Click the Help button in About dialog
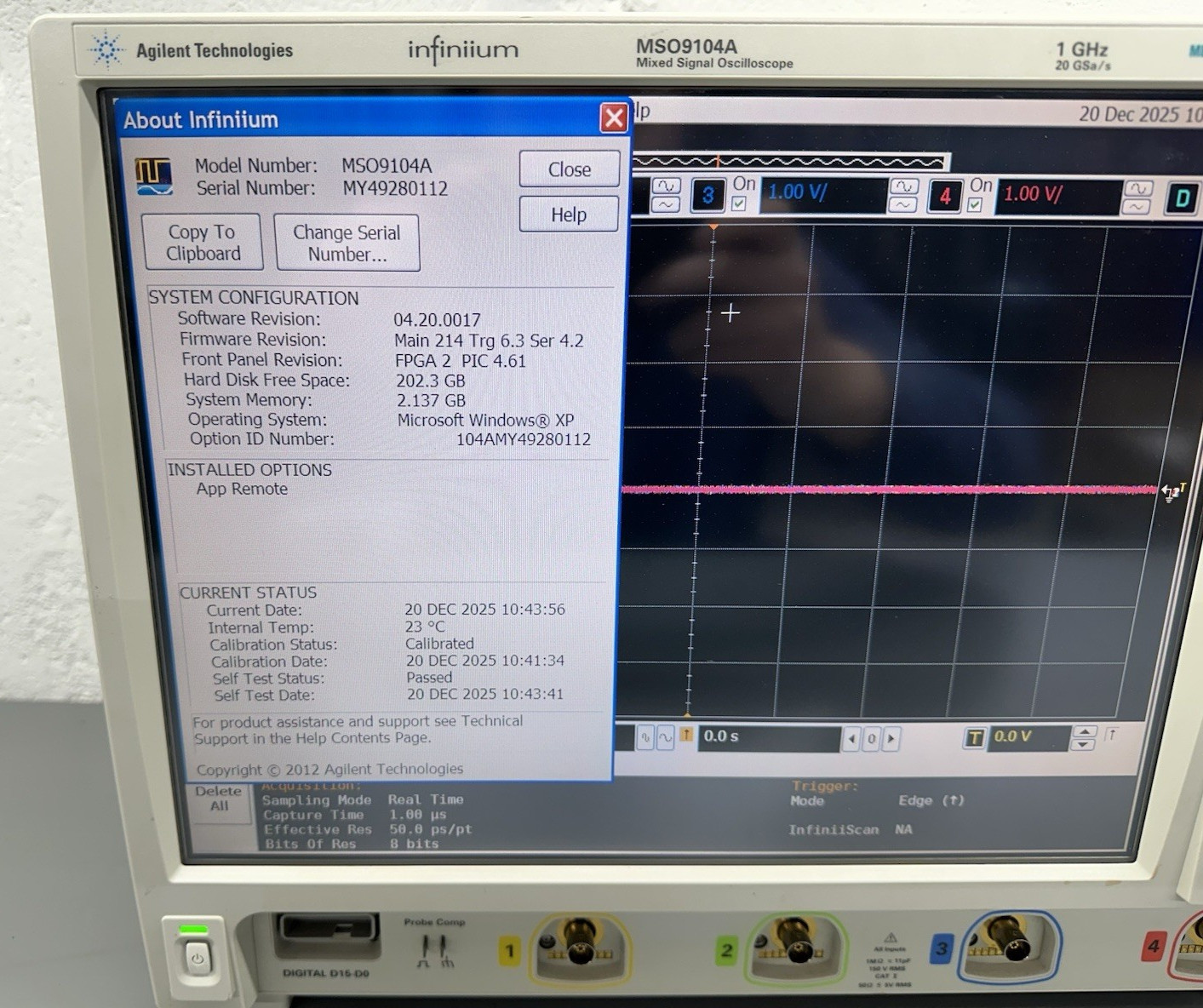1203x1008 pixels. tap(569, 215)
